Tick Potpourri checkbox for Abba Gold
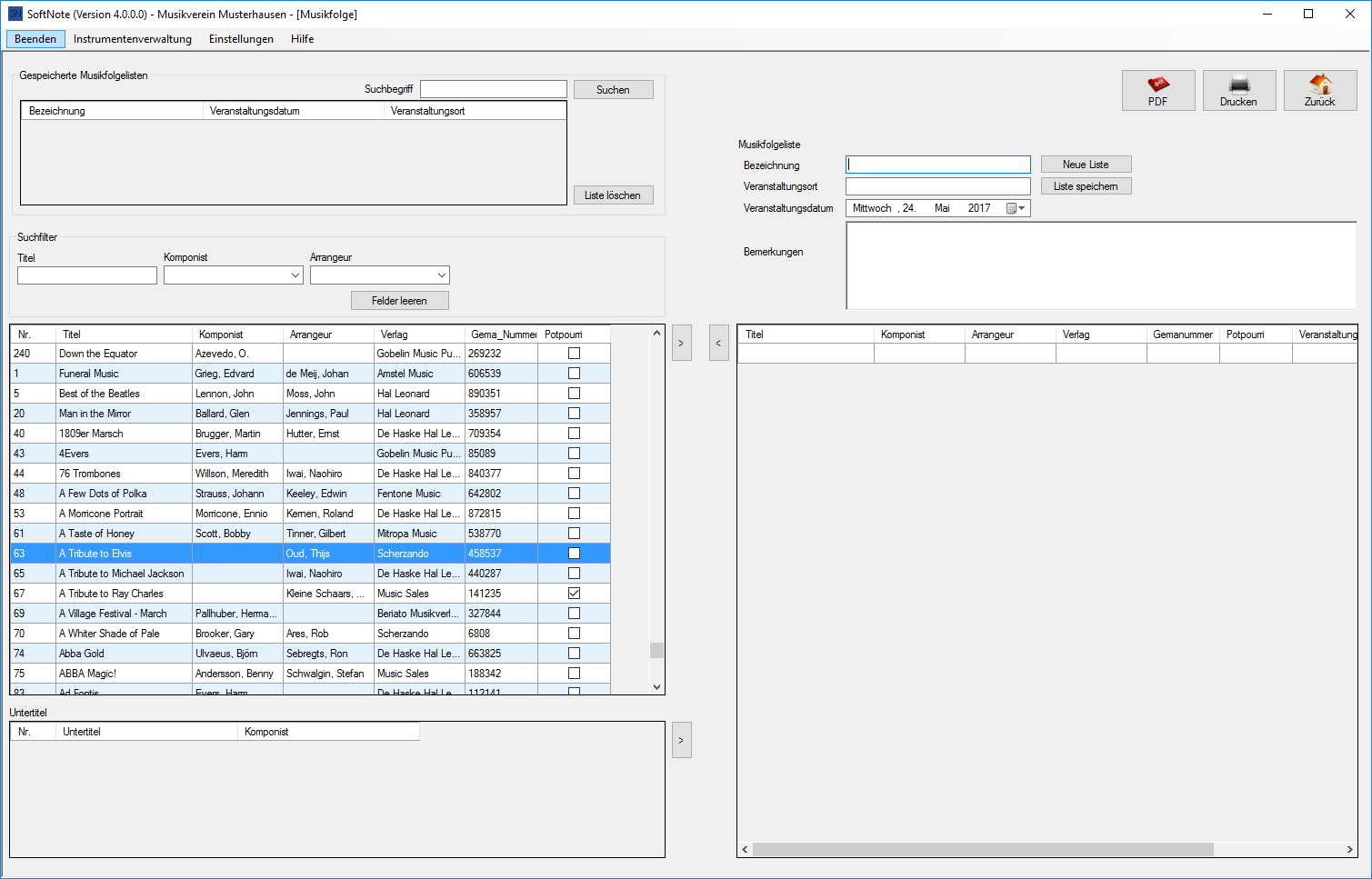The image size is (1372, 879). point(574,654)
